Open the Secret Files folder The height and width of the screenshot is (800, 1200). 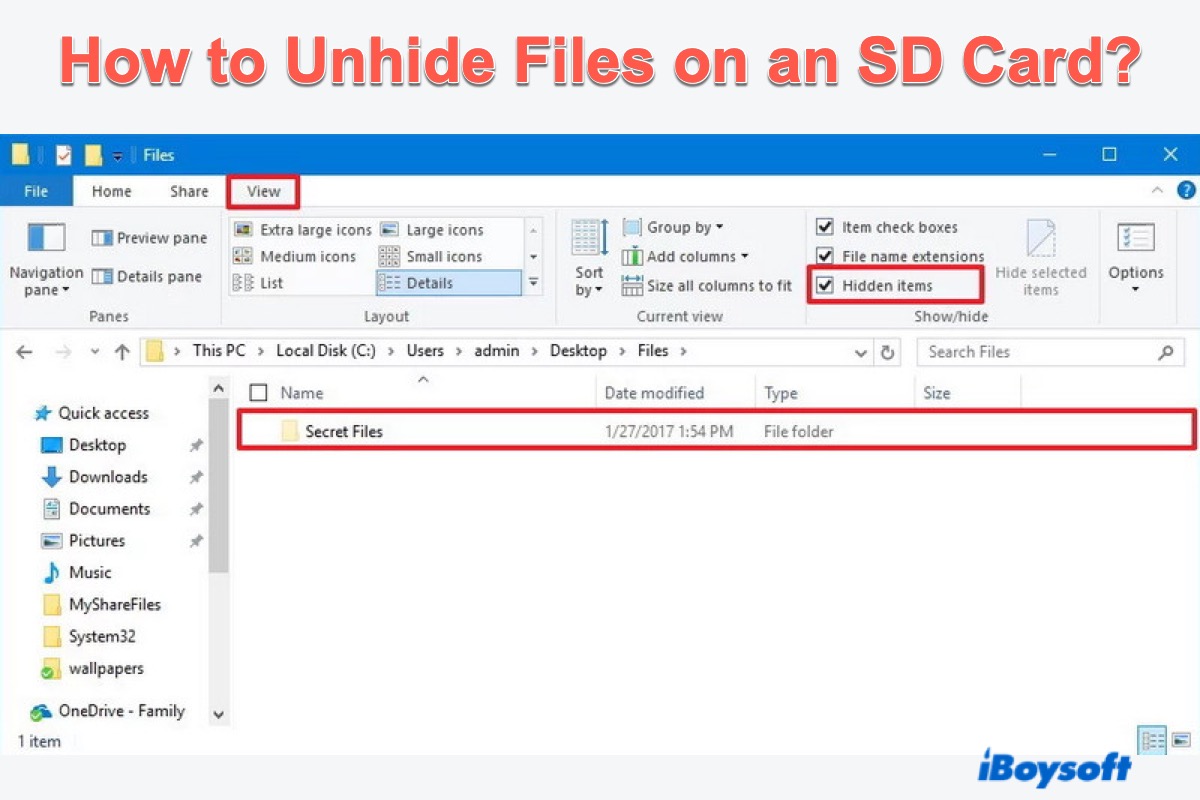(343, 432)
